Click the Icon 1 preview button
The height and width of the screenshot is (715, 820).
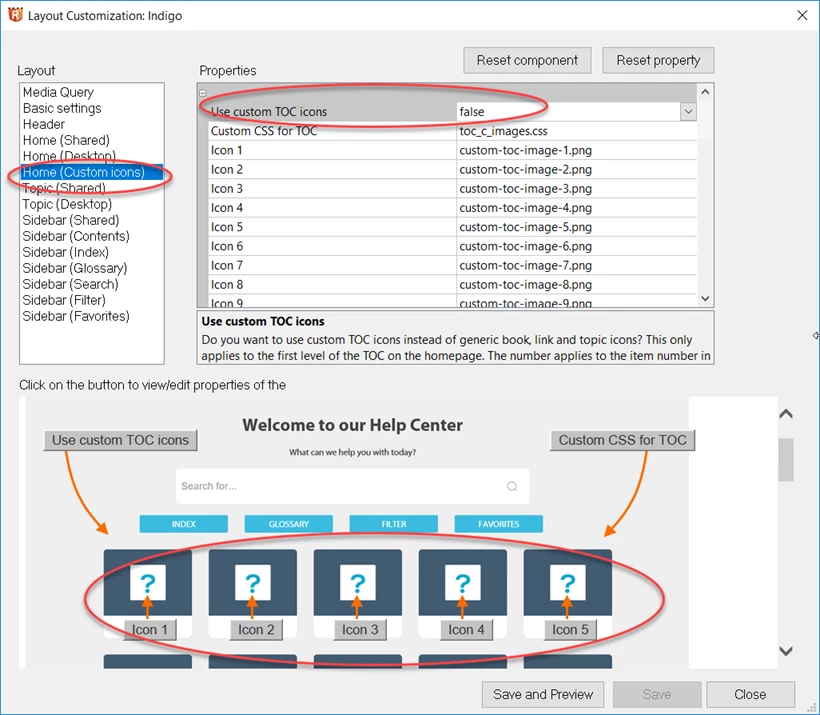coord(150,630)
